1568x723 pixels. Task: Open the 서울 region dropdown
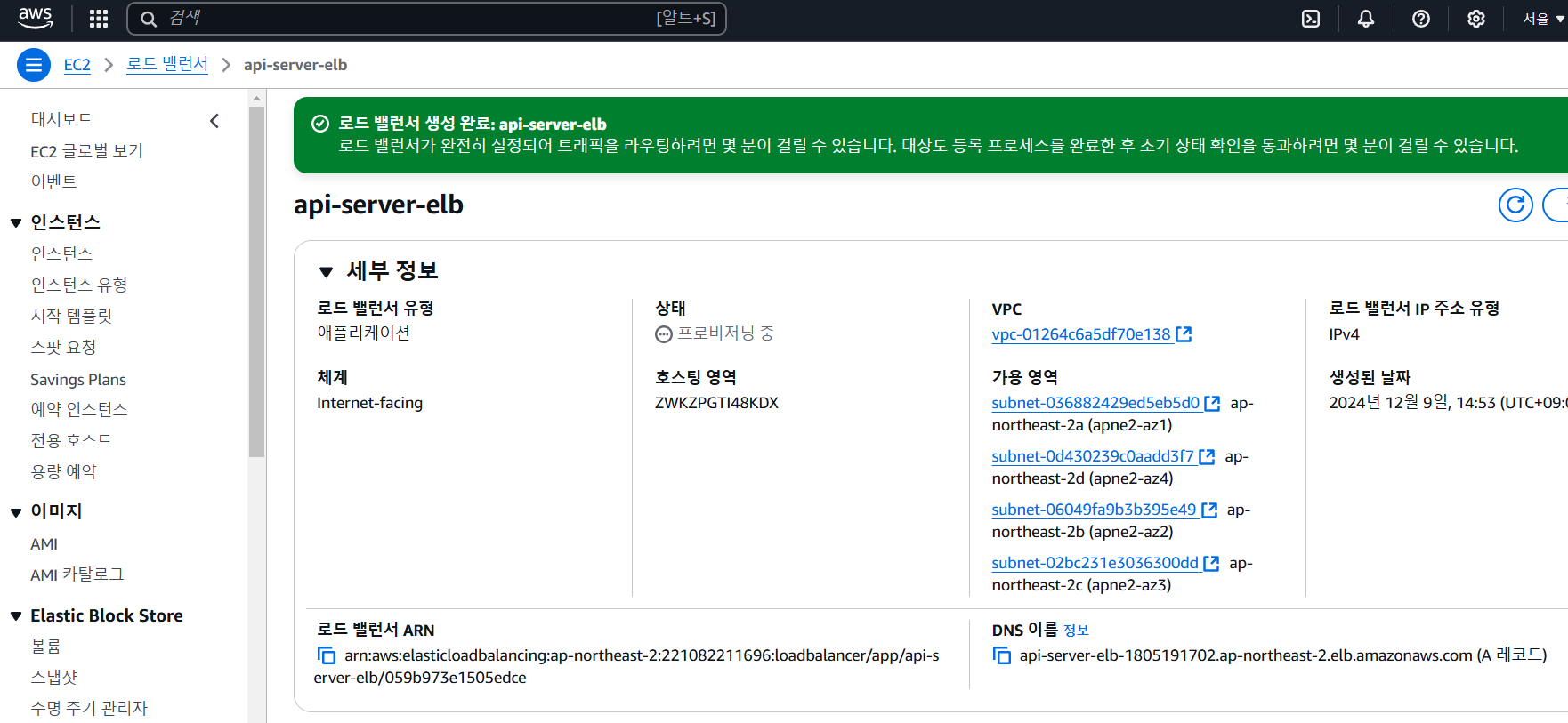coord(1543,19)
